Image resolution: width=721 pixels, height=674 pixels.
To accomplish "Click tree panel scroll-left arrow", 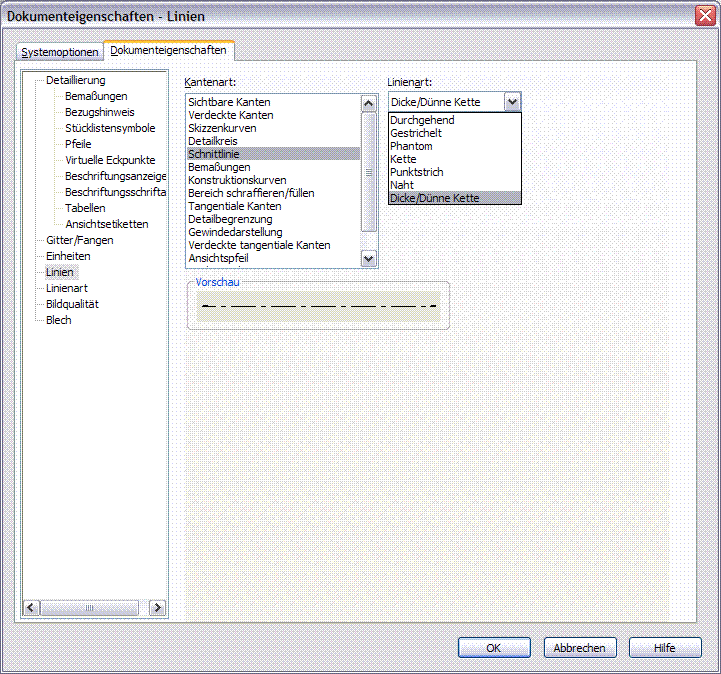I will pyautogui.click(x=31, y=608).
